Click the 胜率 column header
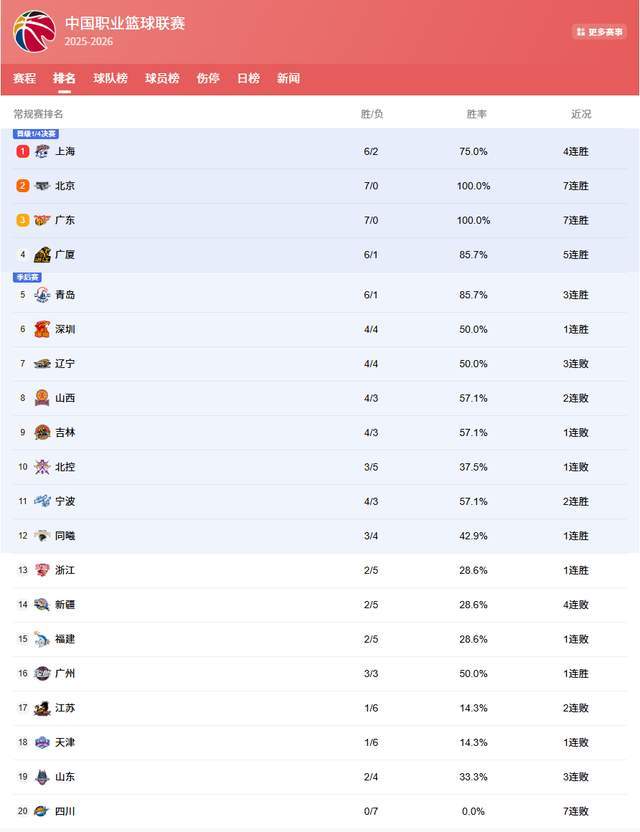This screenshot has width=640, height=832. coord(477,114)
